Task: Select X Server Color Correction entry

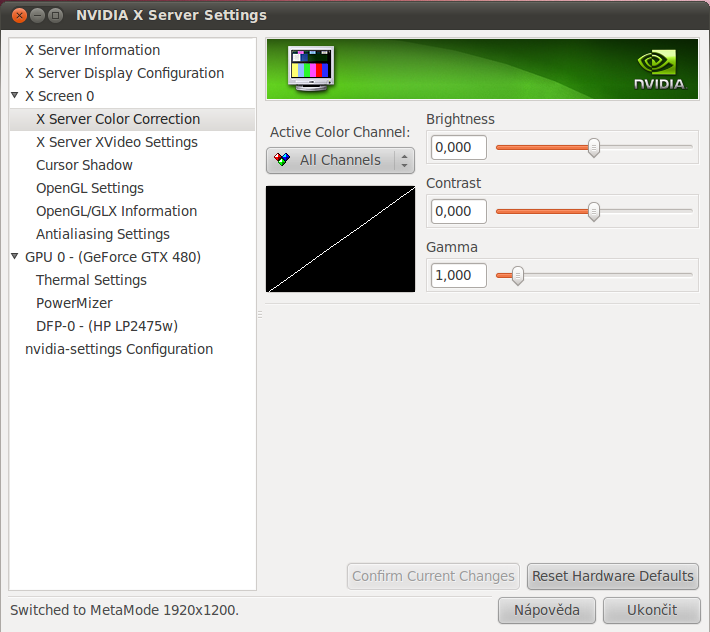Action: click(x=132, y=119)
